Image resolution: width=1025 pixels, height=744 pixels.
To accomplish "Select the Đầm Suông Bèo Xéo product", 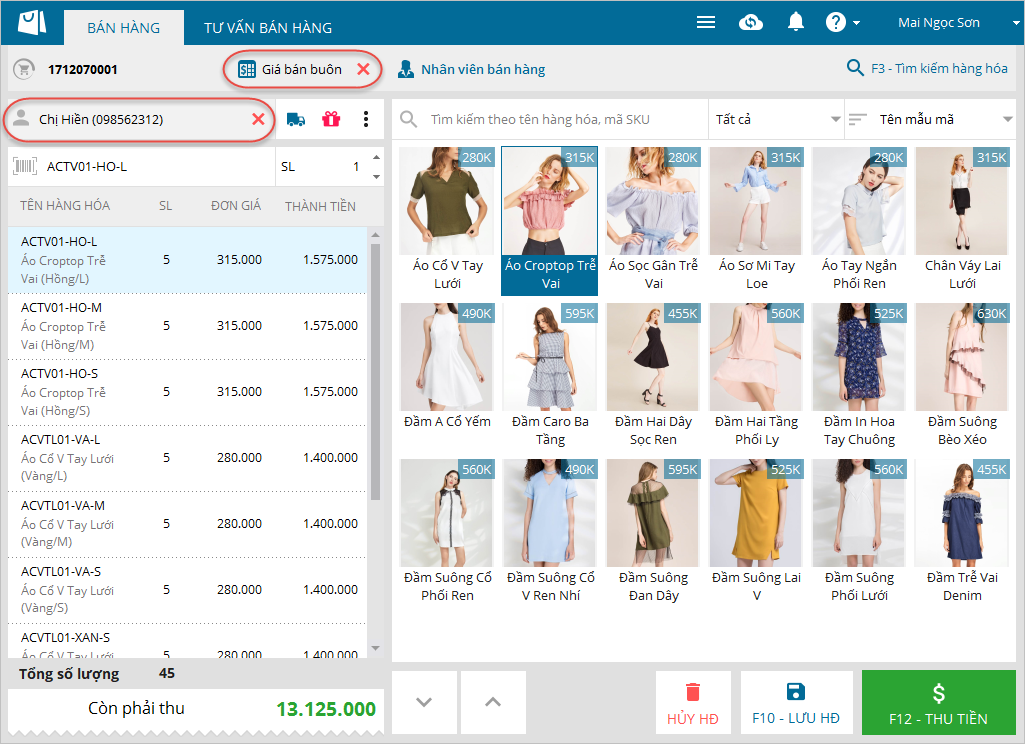I will 962,377.
